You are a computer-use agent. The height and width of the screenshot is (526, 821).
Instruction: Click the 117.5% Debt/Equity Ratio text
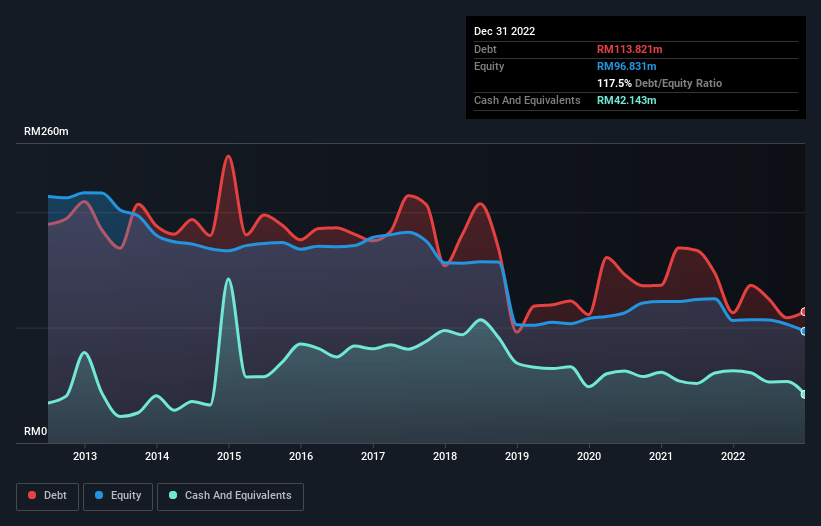click(659, 83)
